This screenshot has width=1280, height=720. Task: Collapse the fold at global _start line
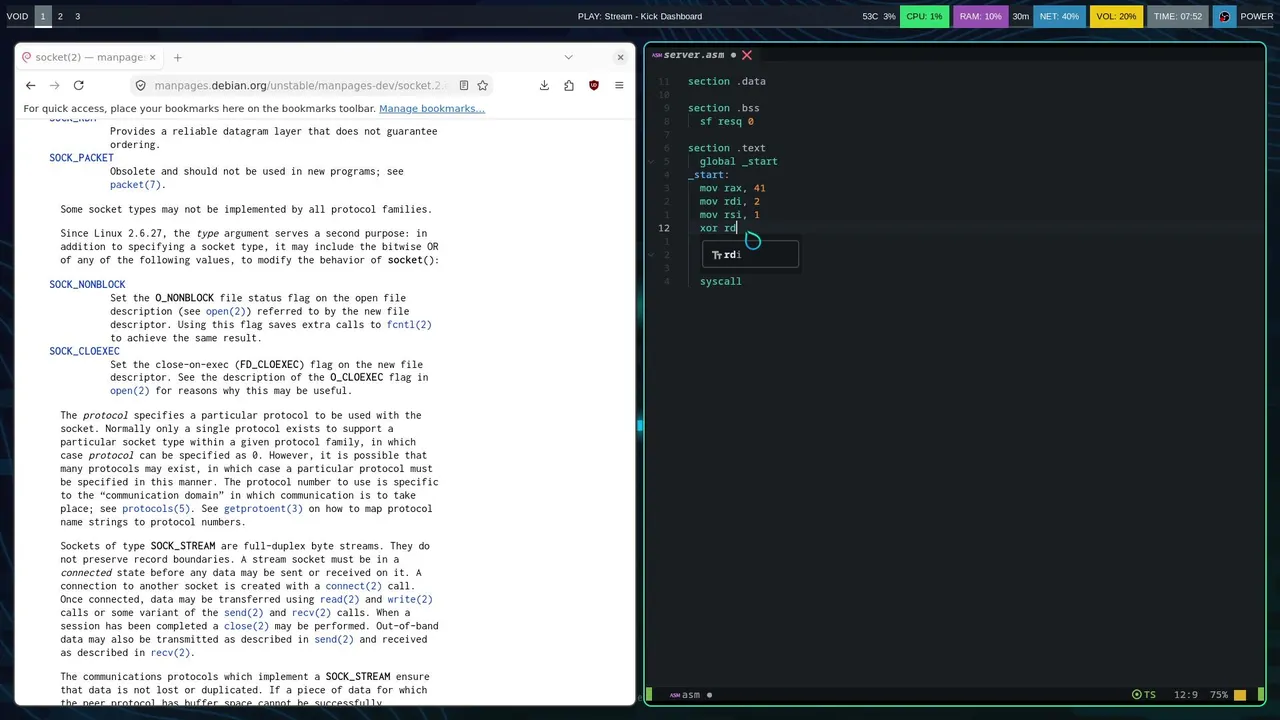pos(652,161)
